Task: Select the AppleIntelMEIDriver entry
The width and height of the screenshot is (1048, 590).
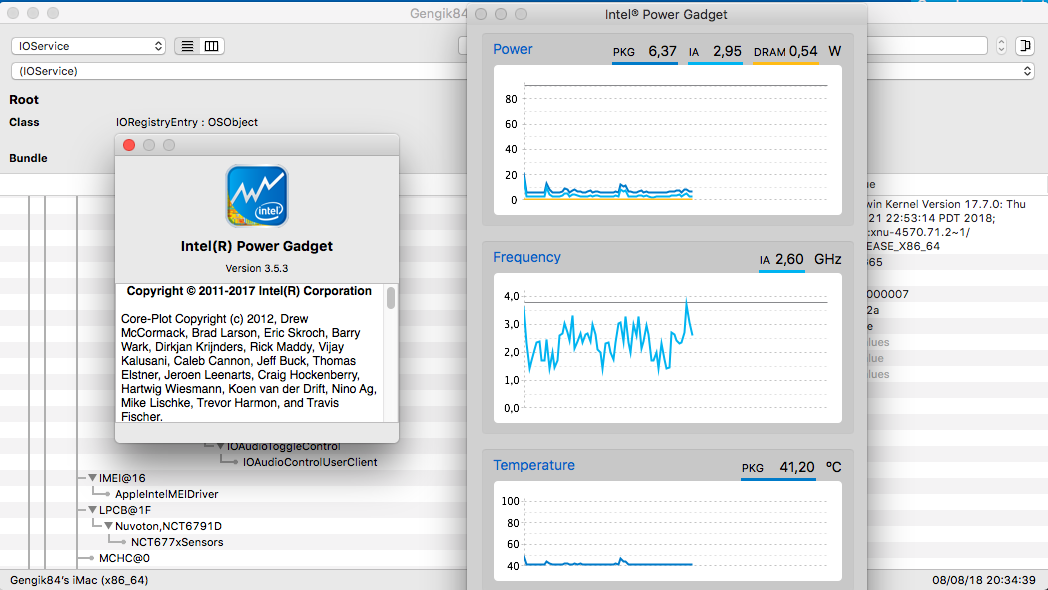Action: (x=166, y=494)
